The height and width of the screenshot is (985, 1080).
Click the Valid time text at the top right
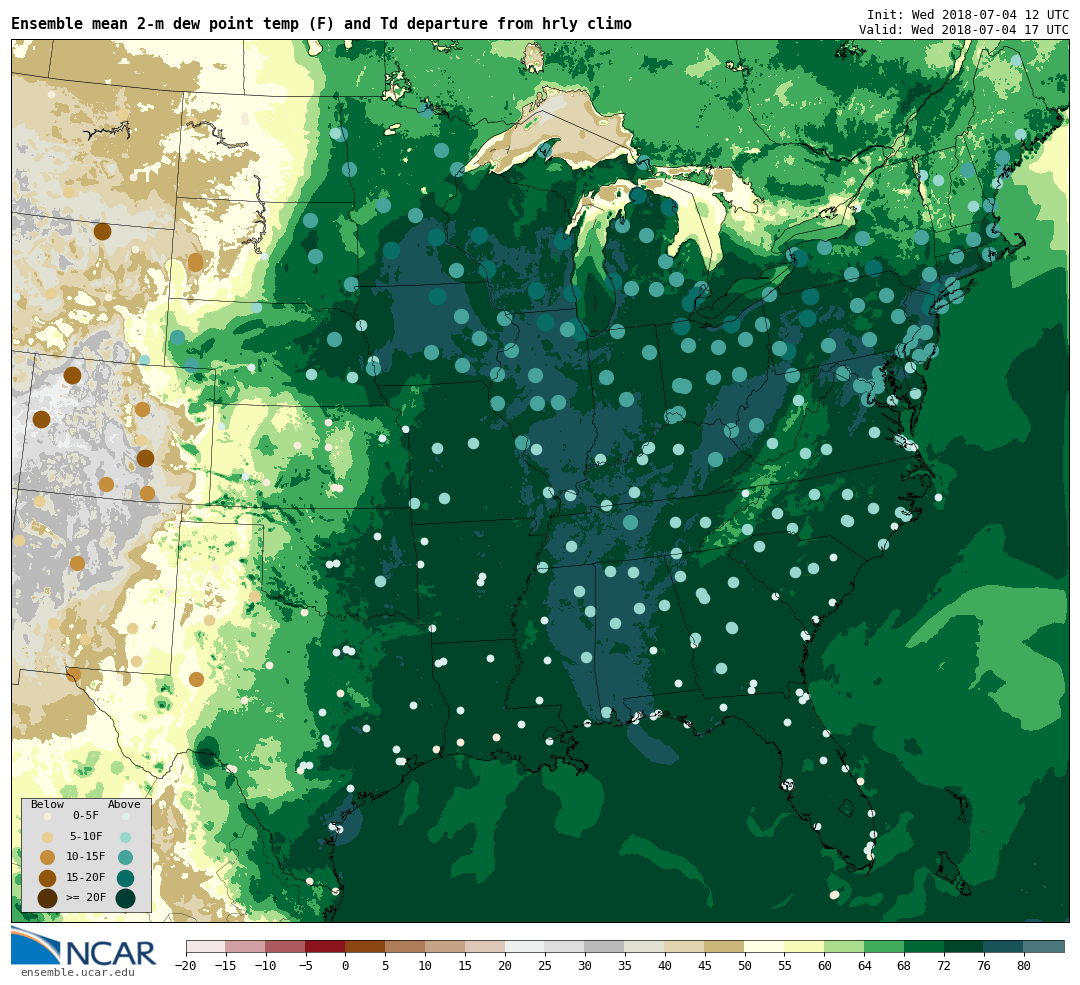point(963,30)
